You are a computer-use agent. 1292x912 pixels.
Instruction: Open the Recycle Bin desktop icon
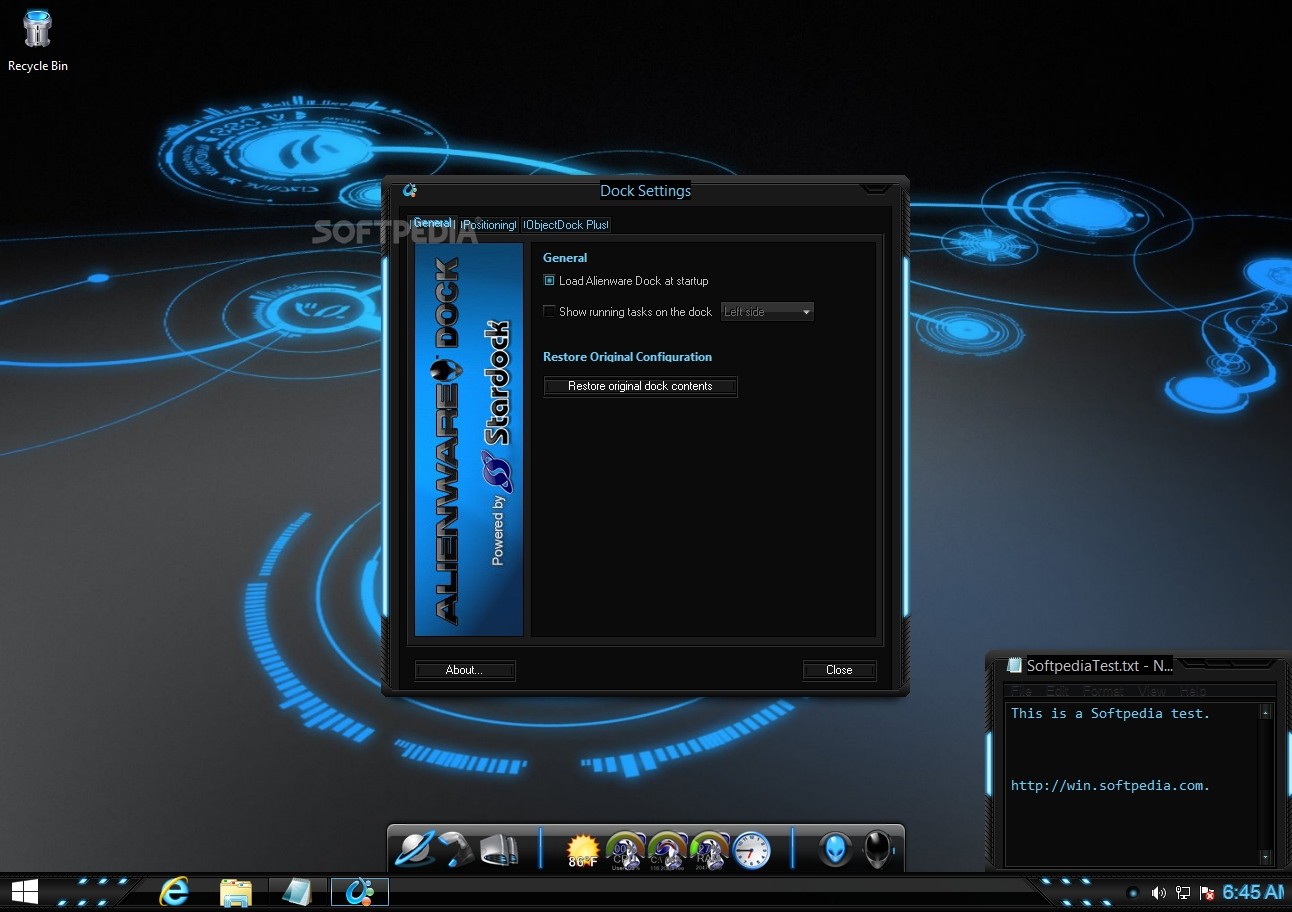(x=38, y=40)
